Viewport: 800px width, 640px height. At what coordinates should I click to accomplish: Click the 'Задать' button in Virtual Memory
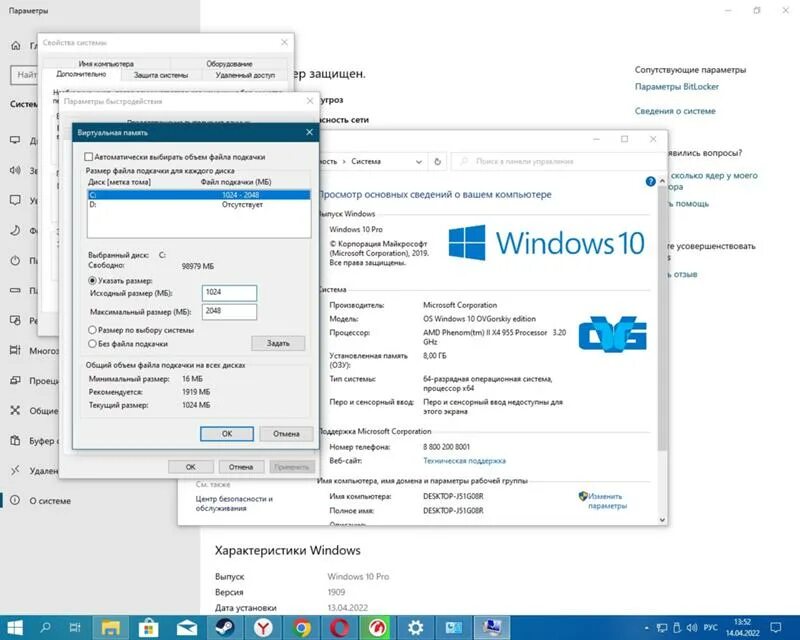(x=278, y=343)
